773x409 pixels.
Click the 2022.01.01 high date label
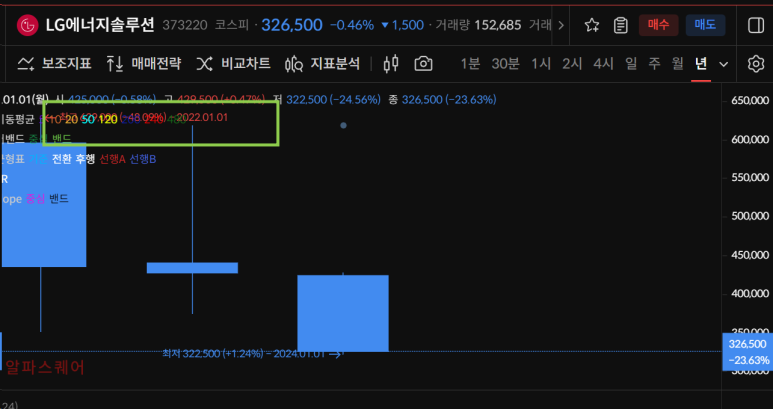pyautogui.click(x=203, y=118)
